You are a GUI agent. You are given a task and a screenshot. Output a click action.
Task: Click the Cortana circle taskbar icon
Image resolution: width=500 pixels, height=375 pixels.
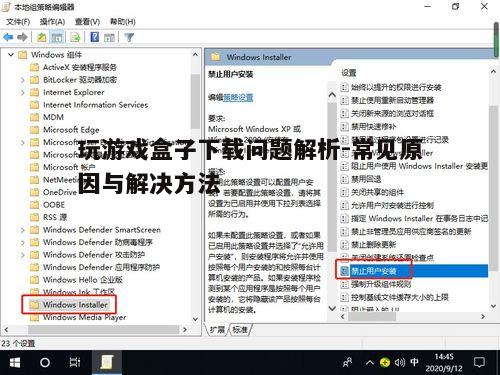[45, 363]
